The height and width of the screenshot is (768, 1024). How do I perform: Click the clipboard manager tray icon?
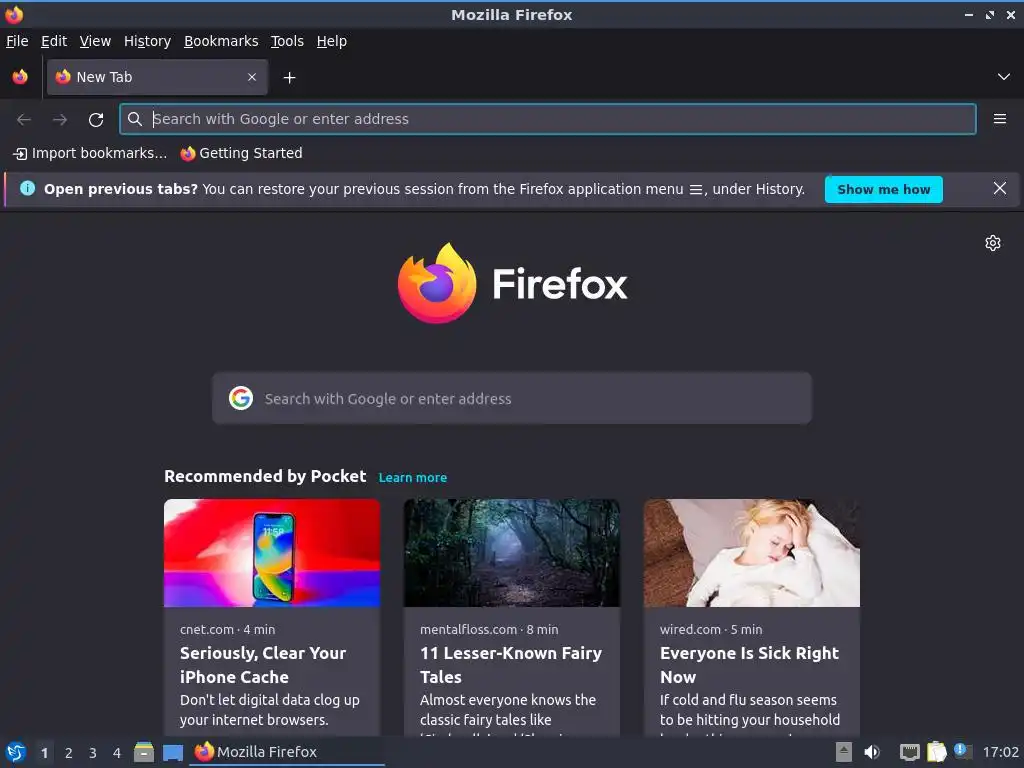coord(936,752)
